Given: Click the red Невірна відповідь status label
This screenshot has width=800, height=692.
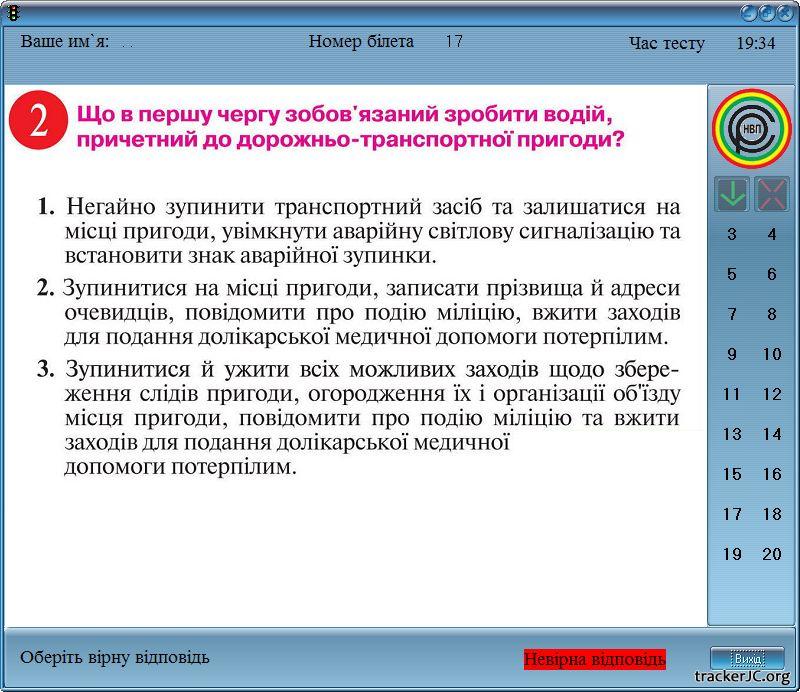Looking at the screenshot, I should point(594,659).
